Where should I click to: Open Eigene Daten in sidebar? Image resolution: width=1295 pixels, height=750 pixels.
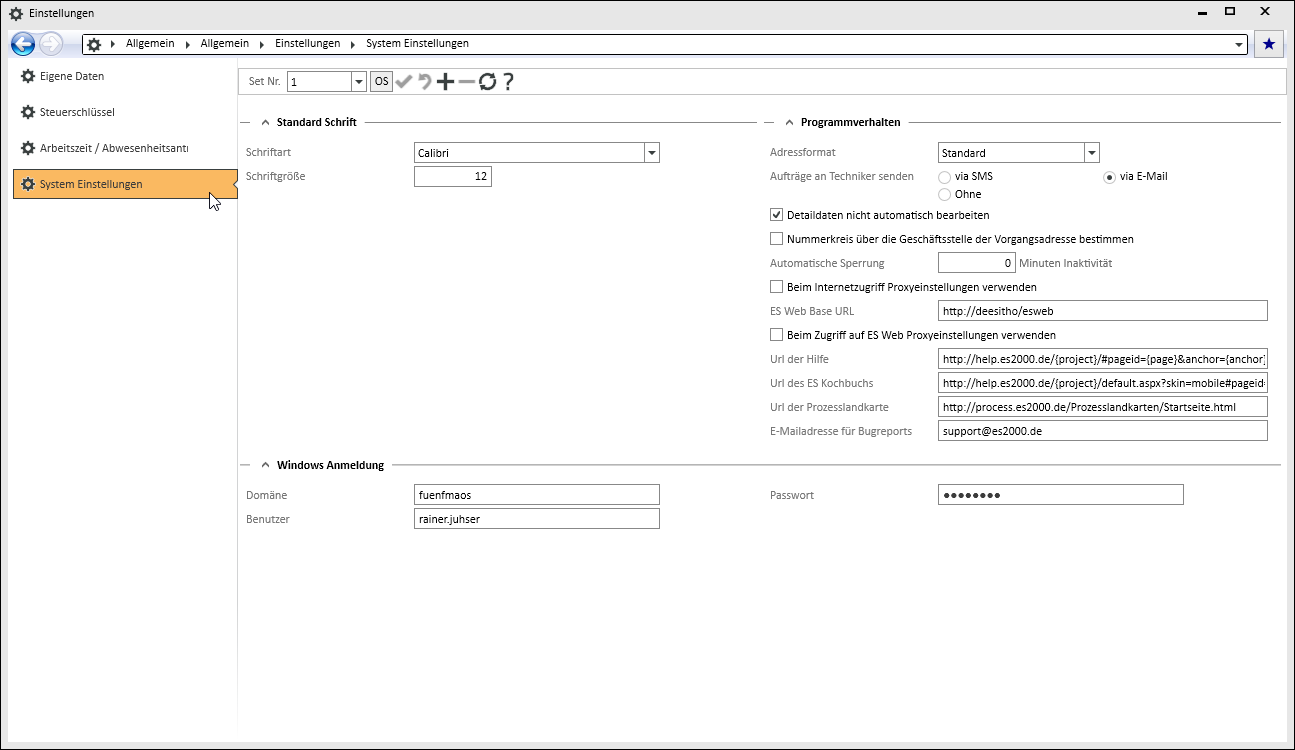(x=72, y=76)
